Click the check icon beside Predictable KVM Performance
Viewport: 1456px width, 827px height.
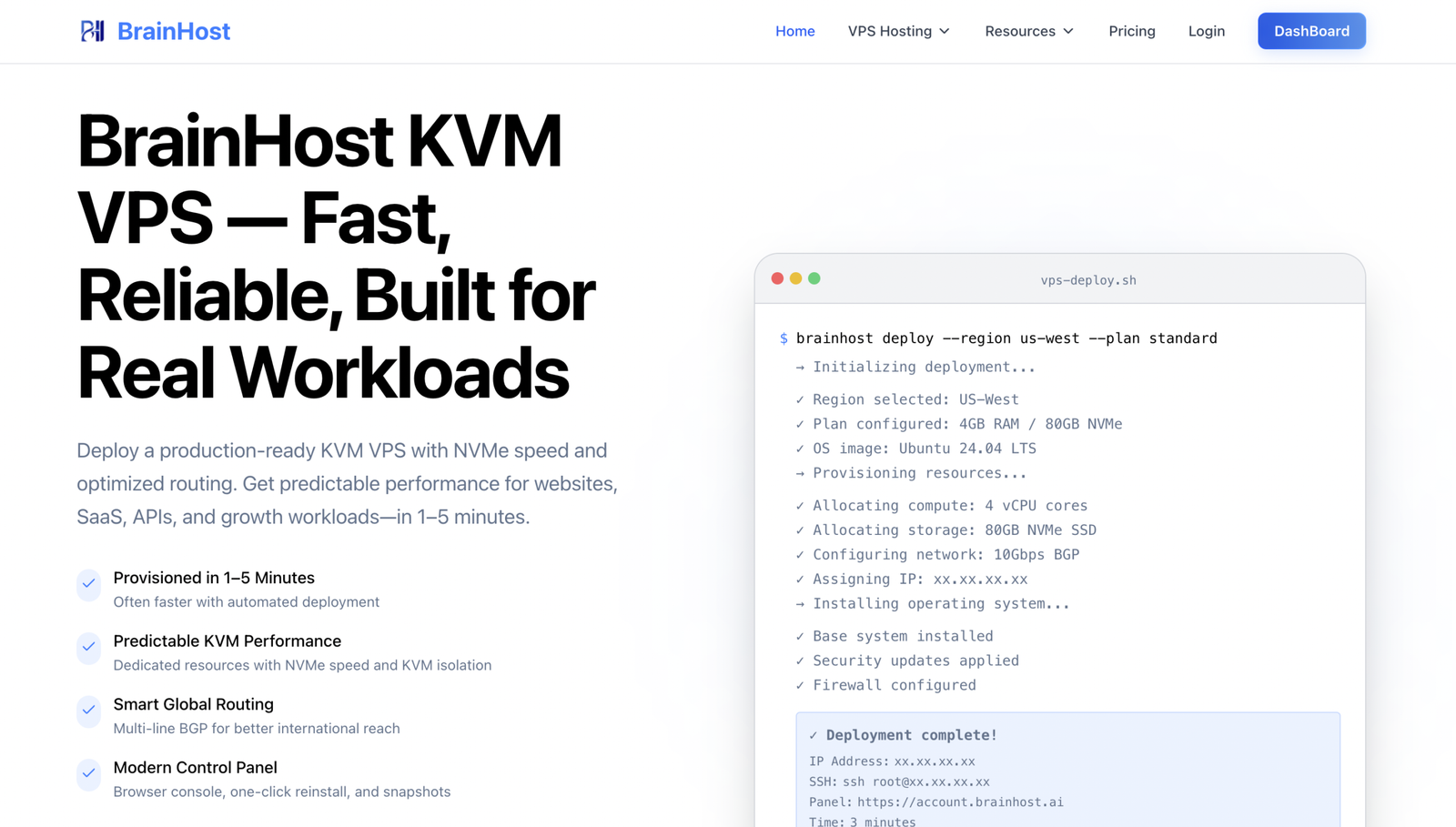[x=88, y=648]
